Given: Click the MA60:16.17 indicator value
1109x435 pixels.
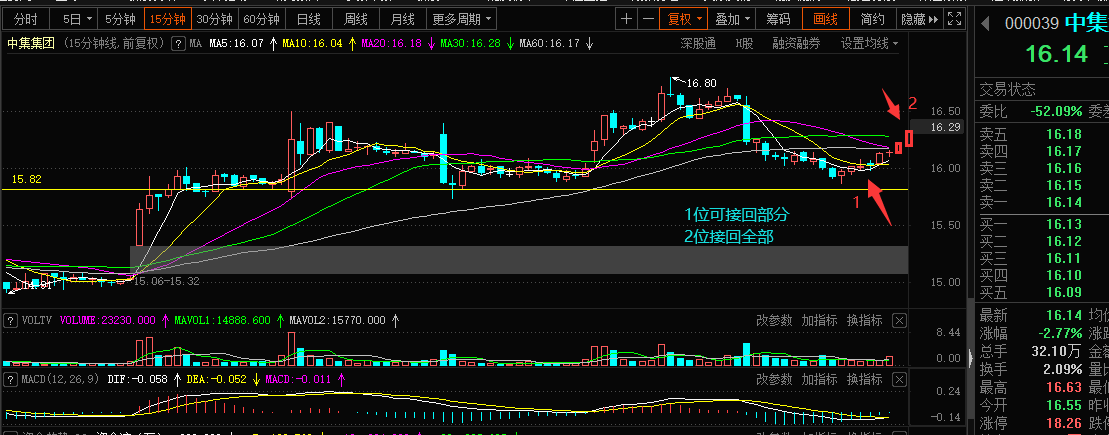Looking at the screenshot, I should coord(550,44).
